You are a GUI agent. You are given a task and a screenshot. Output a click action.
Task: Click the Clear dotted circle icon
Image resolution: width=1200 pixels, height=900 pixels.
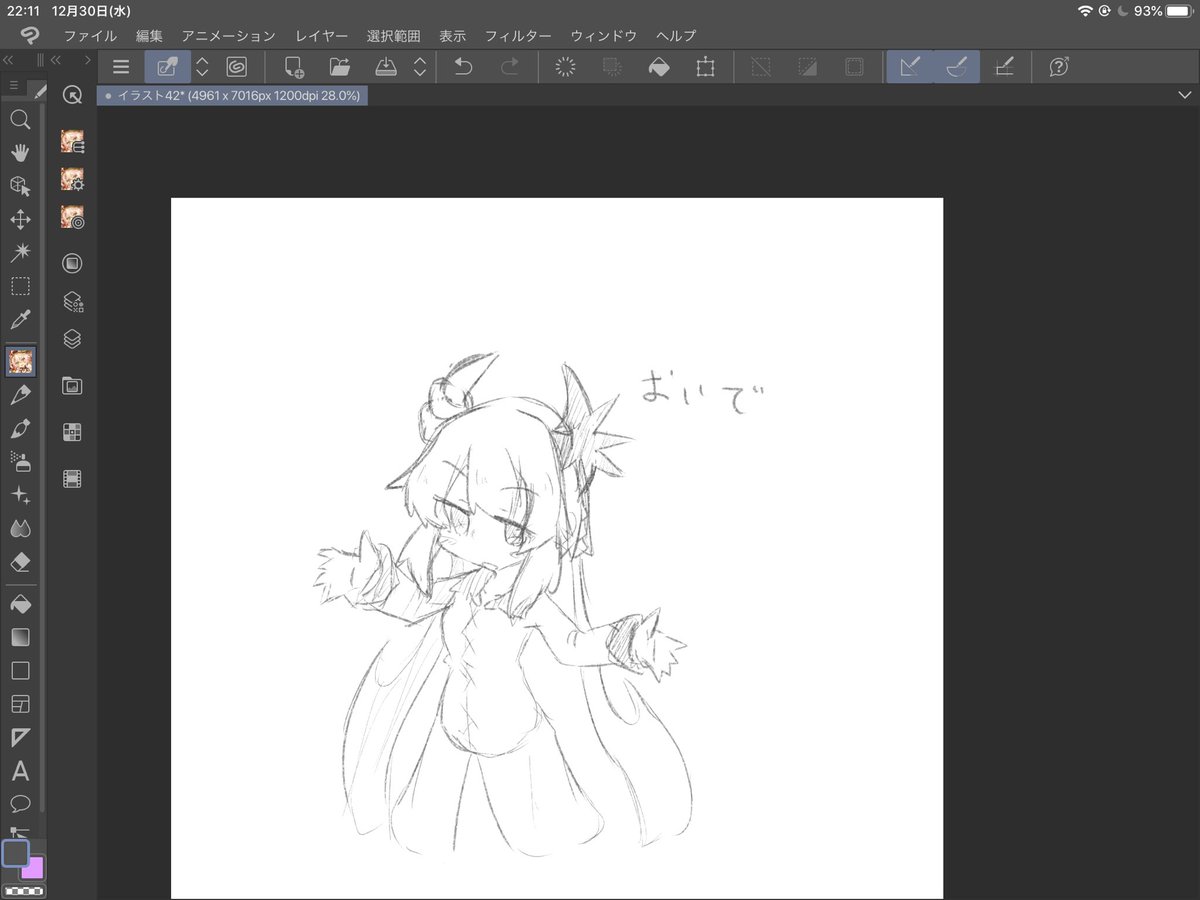565,67
